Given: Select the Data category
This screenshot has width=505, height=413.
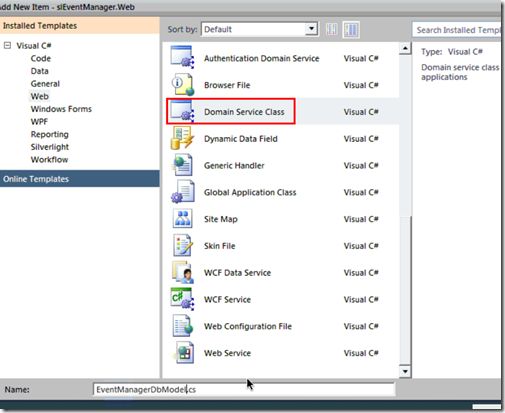Looking at the screenshot, I should [39, 71].
